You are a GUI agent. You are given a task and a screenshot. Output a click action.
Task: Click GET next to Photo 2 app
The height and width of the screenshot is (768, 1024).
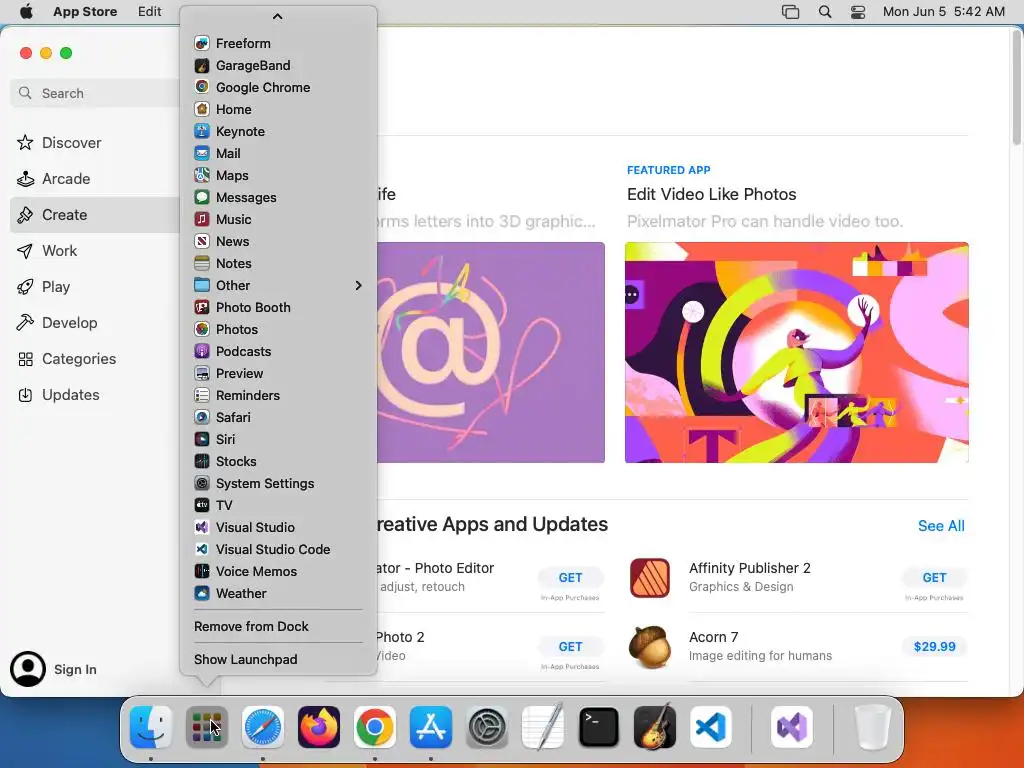click(570, 647)
